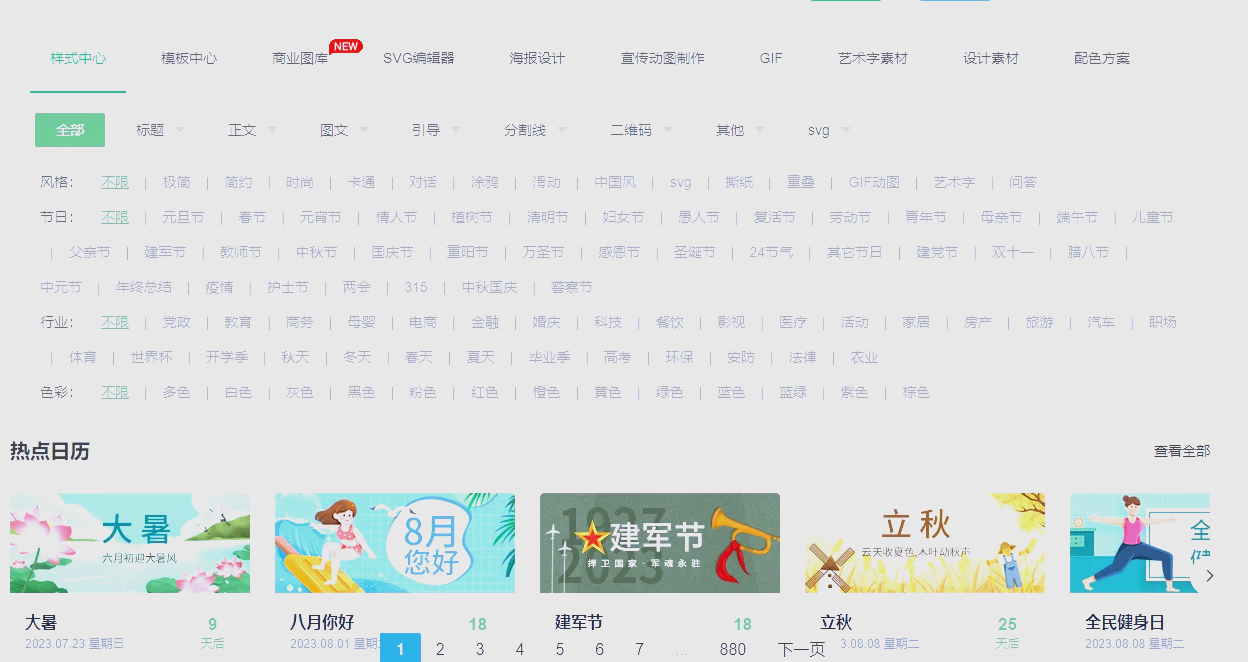Open the 建军节 banner thumbnail
This screenshot has width=1248, height=662.
coord(660,543)
